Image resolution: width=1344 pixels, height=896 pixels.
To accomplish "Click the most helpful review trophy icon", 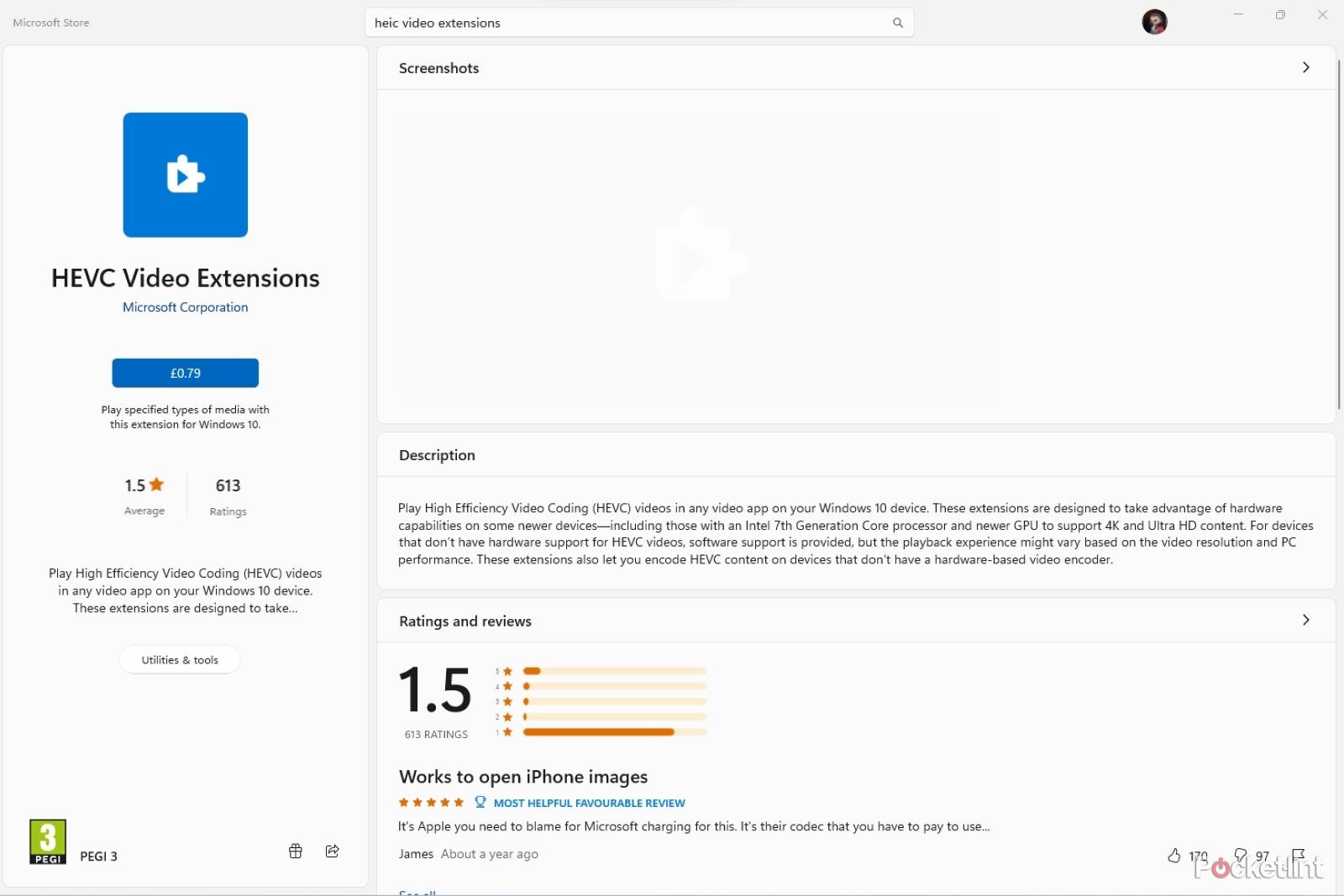I will (480, 802).
